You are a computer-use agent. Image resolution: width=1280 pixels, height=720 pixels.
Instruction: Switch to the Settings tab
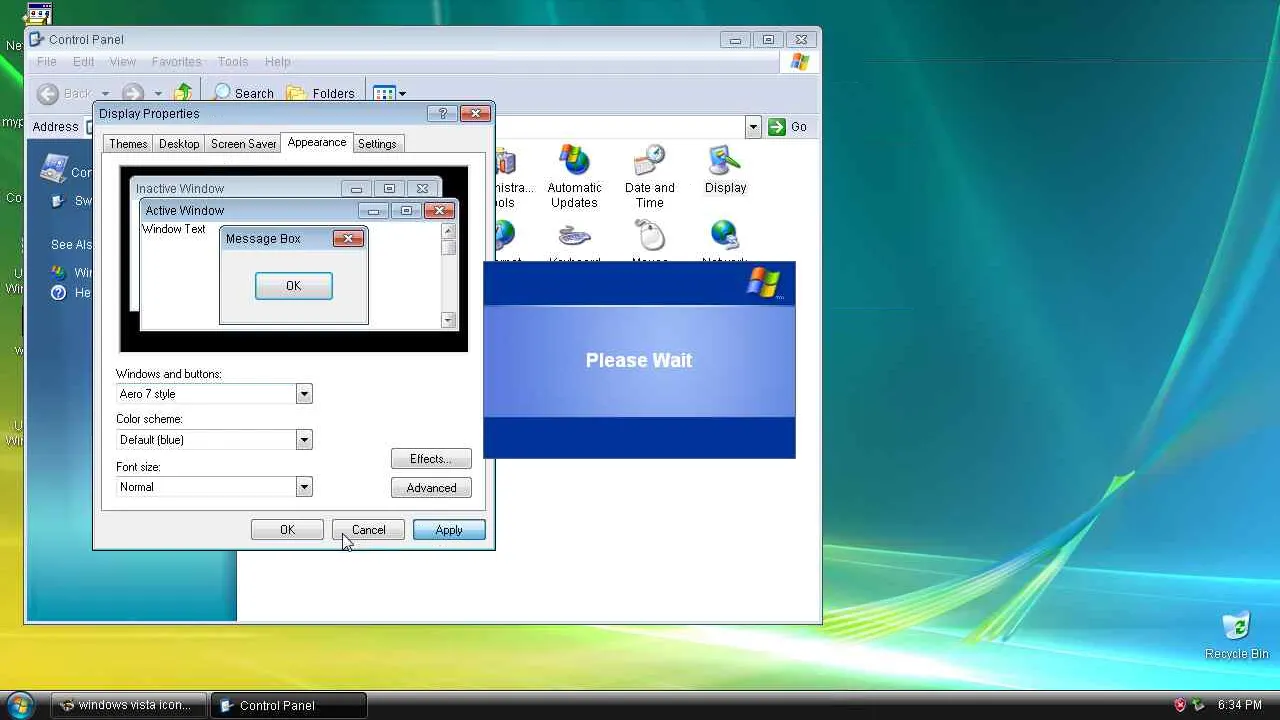(377, 144)
